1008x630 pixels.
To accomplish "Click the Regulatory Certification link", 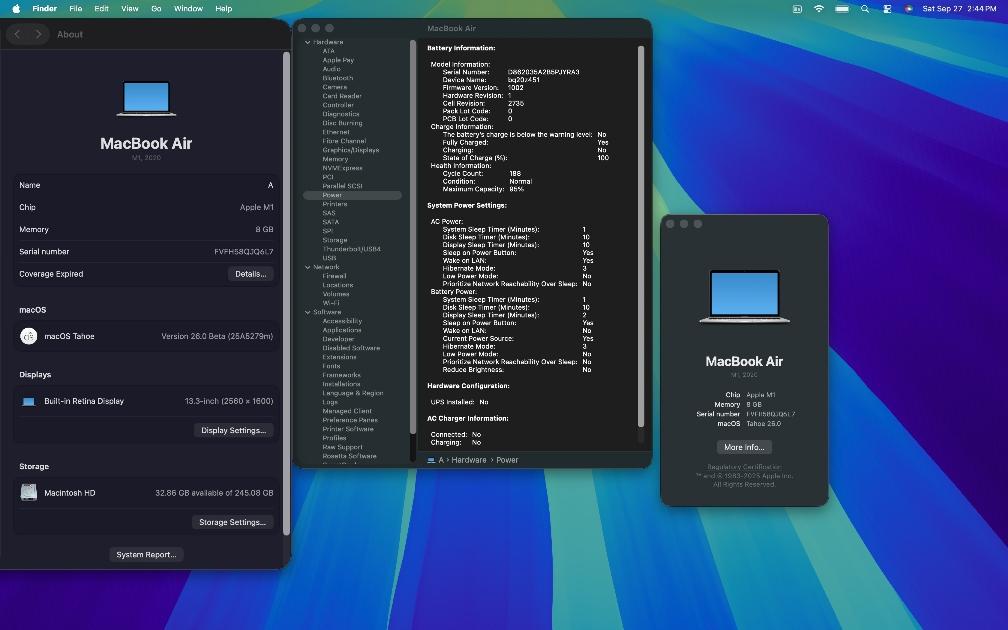I will tap(744, 467).
